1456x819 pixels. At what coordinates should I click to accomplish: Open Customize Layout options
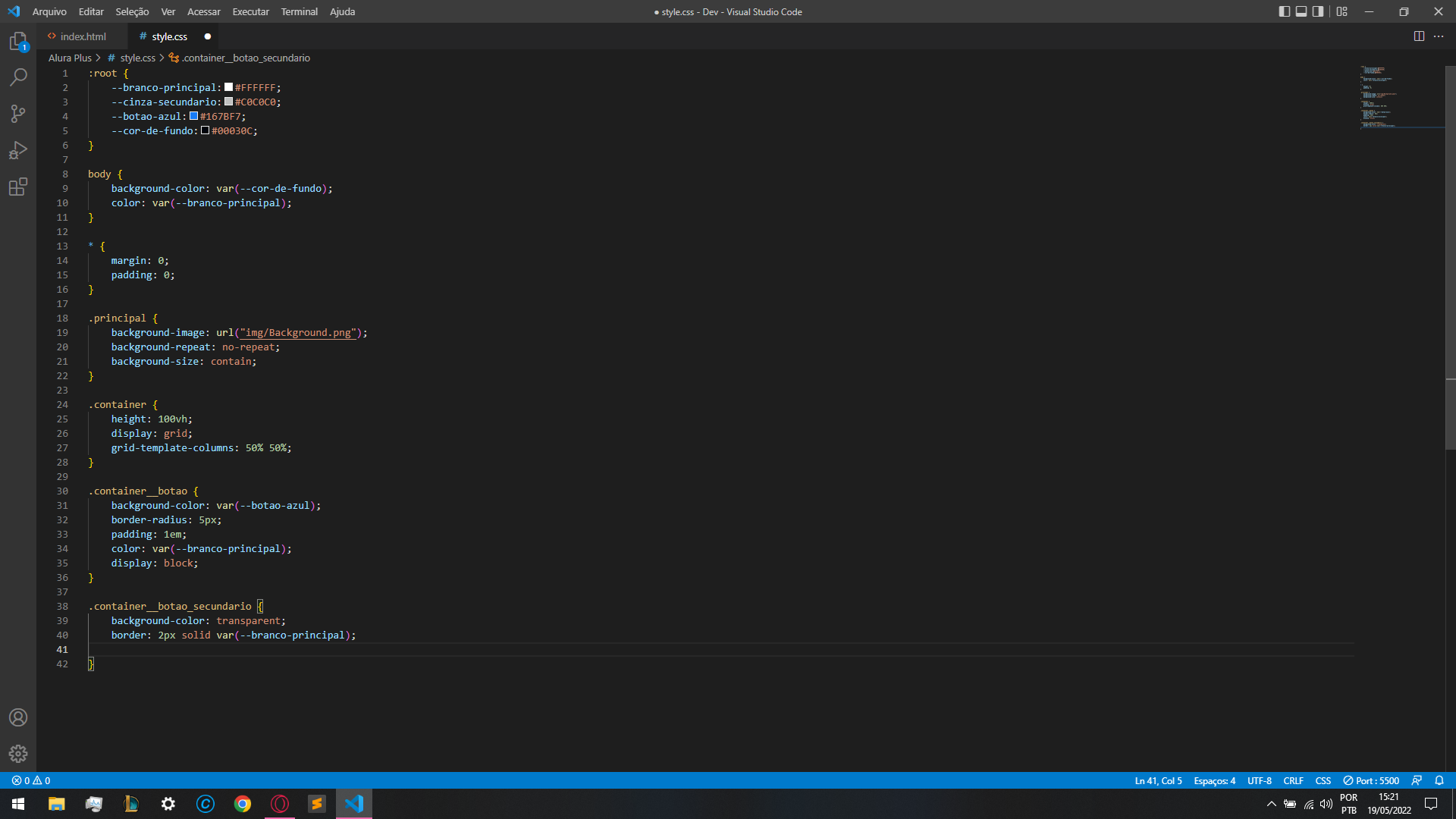pos(1341,11)
